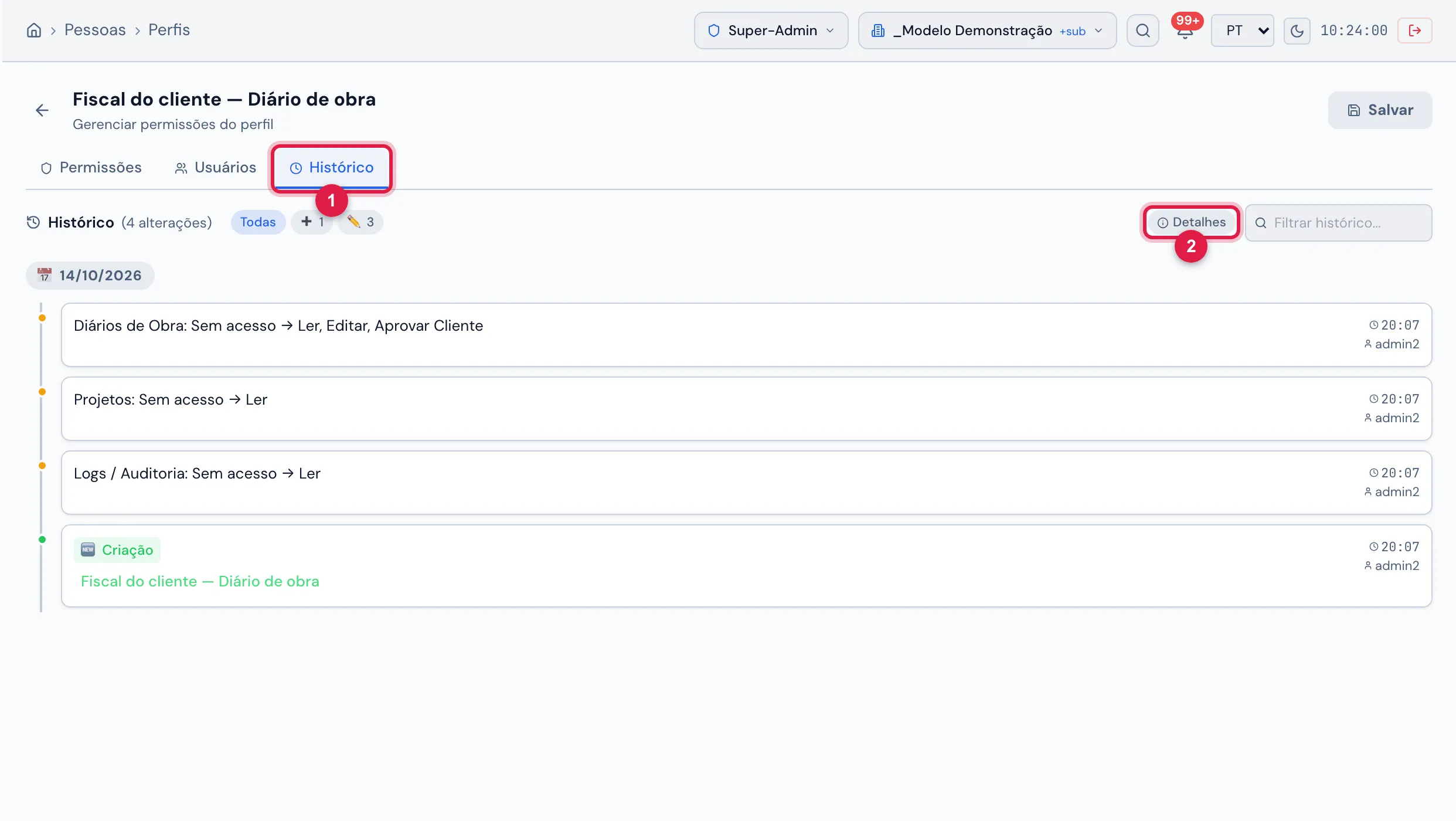The height and width of the screenshot is (821, 1456).
Task: Go to the home breadcrumb icon
Action: pyautogui.click(x=34, y=30)
